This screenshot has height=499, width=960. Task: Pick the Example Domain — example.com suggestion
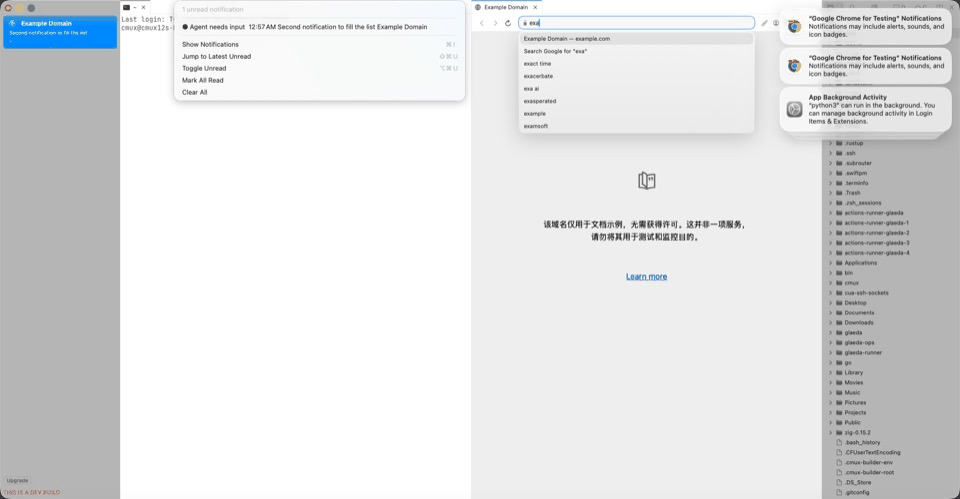pos(636,39)
